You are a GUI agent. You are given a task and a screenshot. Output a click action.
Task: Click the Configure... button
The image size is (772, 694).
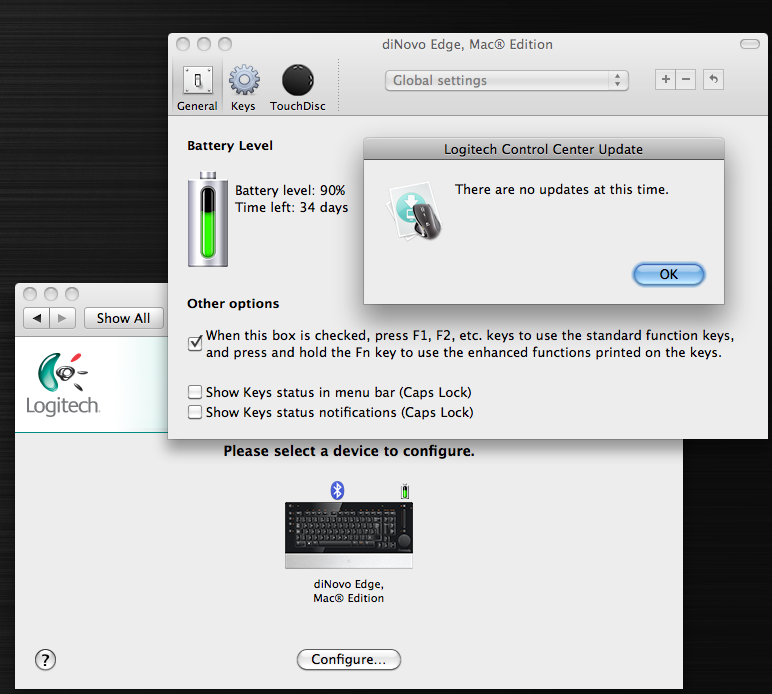(349, 660)
